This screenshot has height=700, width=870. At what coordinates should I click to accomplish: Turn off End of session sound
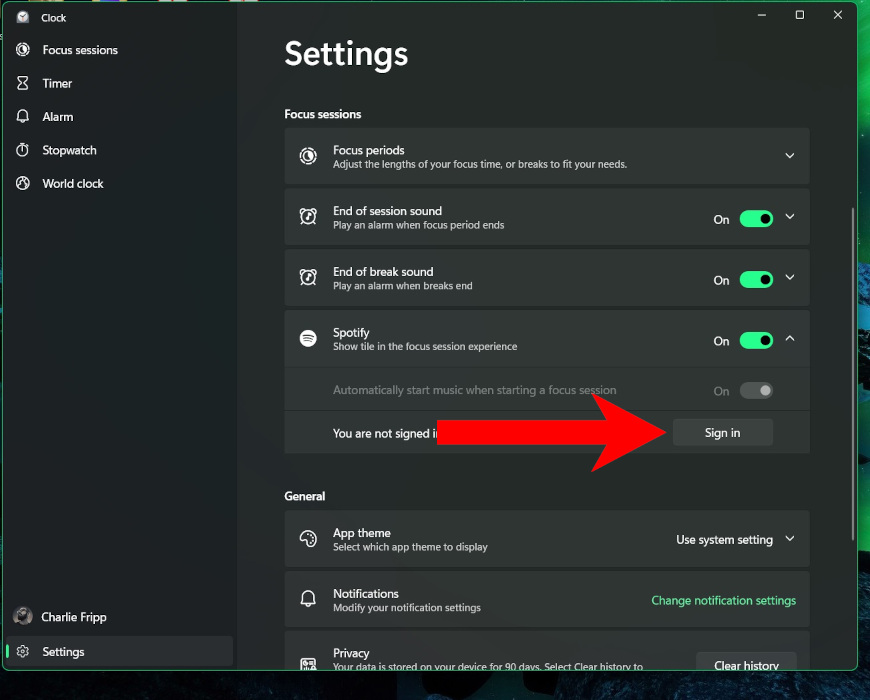[757, 218]
